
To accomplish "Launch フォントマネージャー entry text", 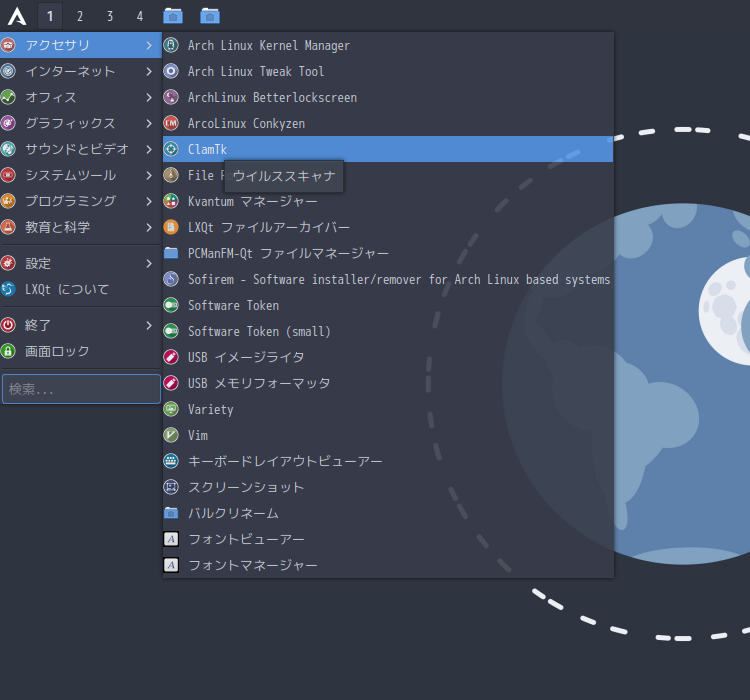I will (253, 565).
